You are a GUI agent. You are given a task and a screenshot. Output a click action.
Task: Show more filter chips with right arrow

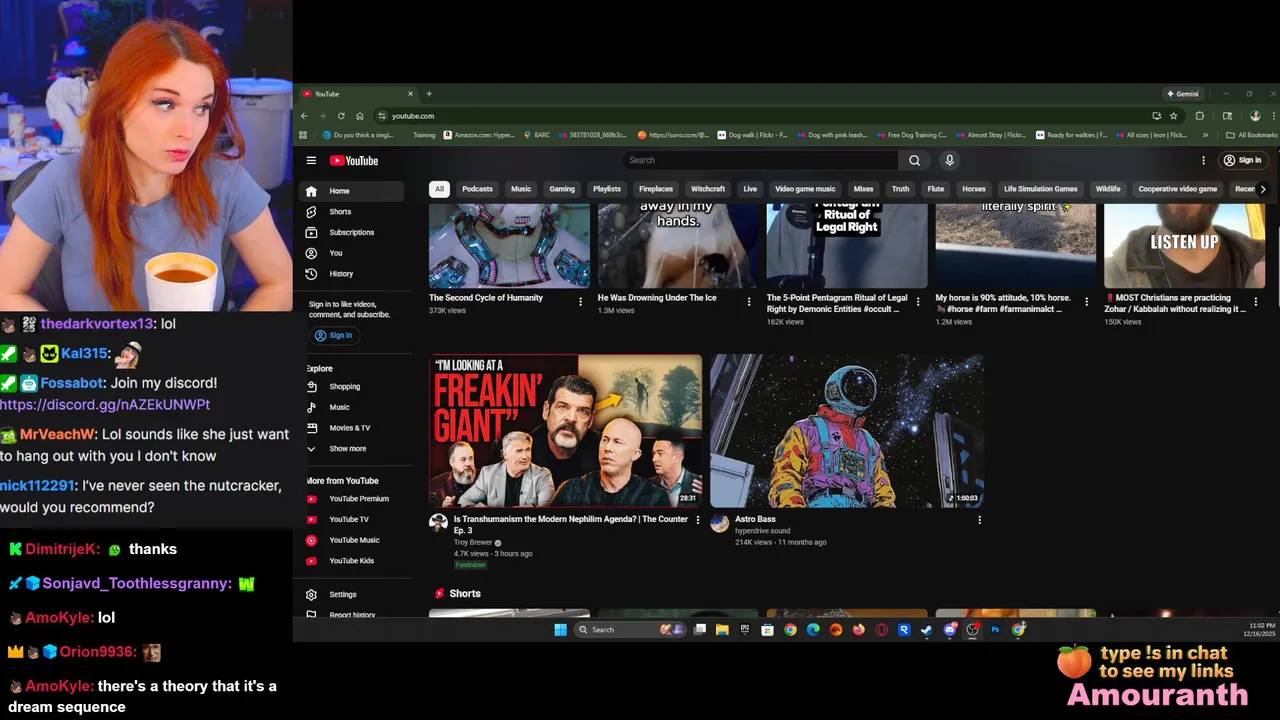tap(1263, 189)
